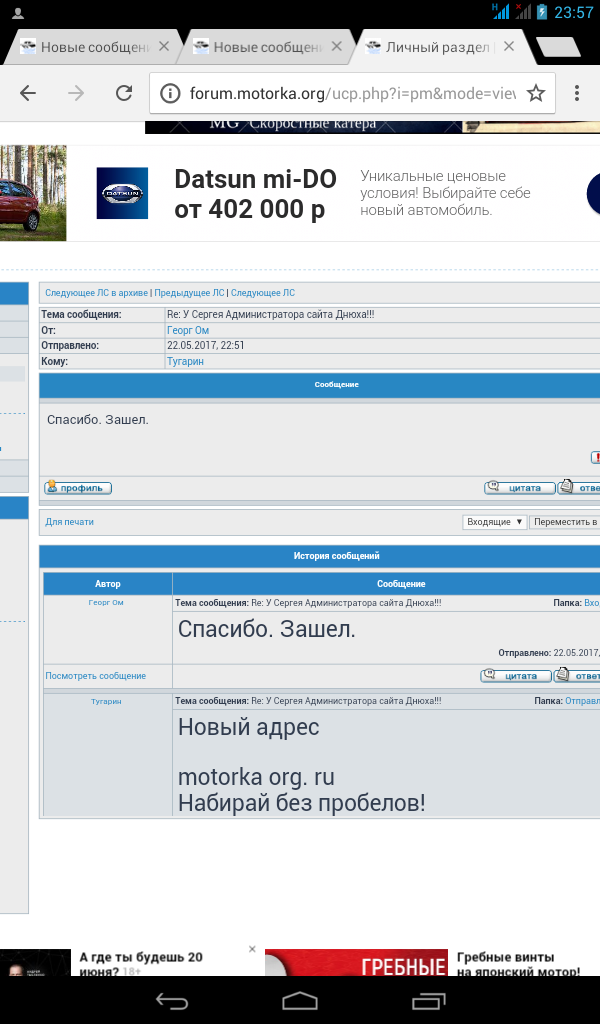Open Chrome's three-dot menu
The height and width of the screenshot is (1024, 600).
point(577,93)
